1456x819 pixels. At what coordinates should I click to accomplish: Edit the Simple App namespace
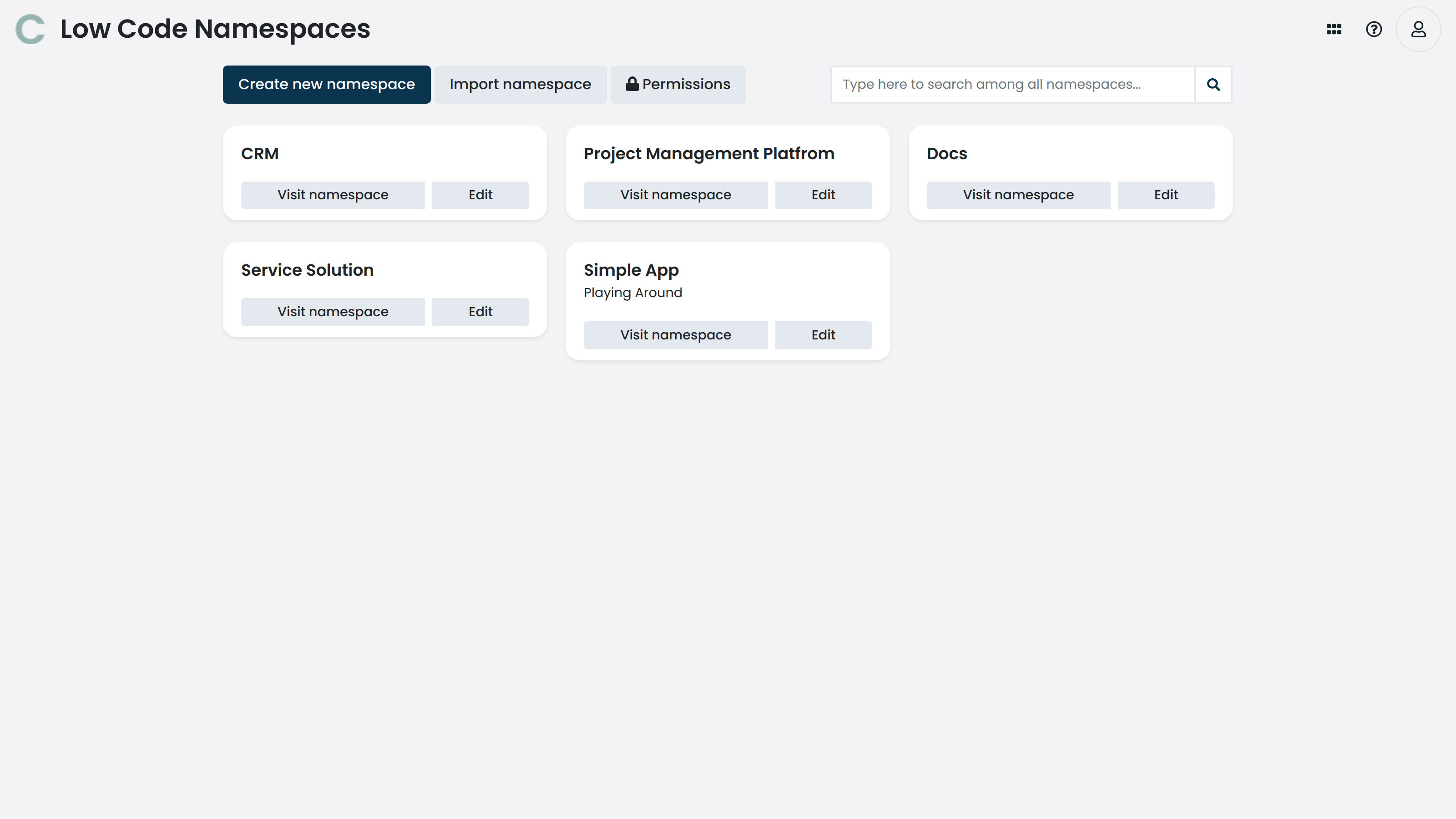pos(823,334)
